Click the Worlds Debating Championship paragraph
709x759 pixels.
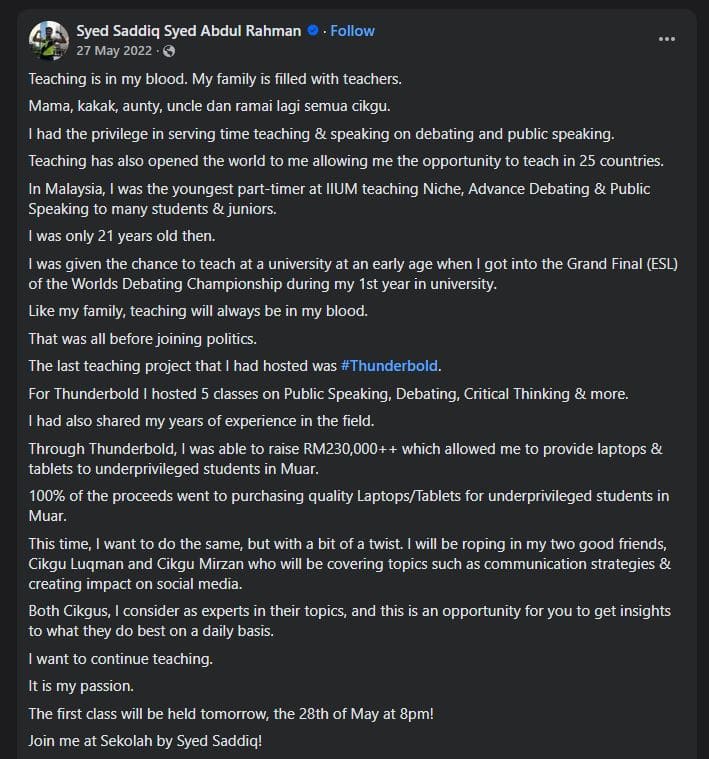(x=353, y=273)
